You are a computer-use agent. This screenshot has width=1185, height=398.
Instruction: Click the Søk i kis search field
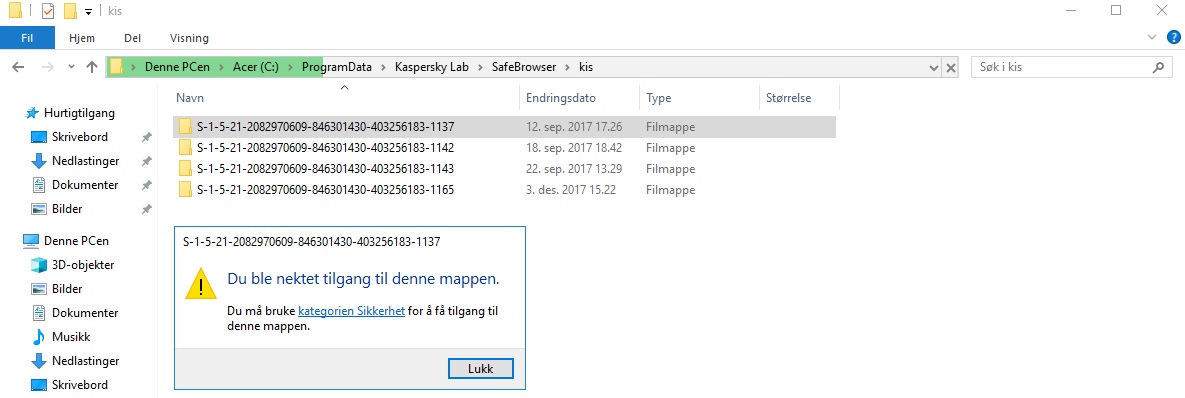tap(1060, 67)
